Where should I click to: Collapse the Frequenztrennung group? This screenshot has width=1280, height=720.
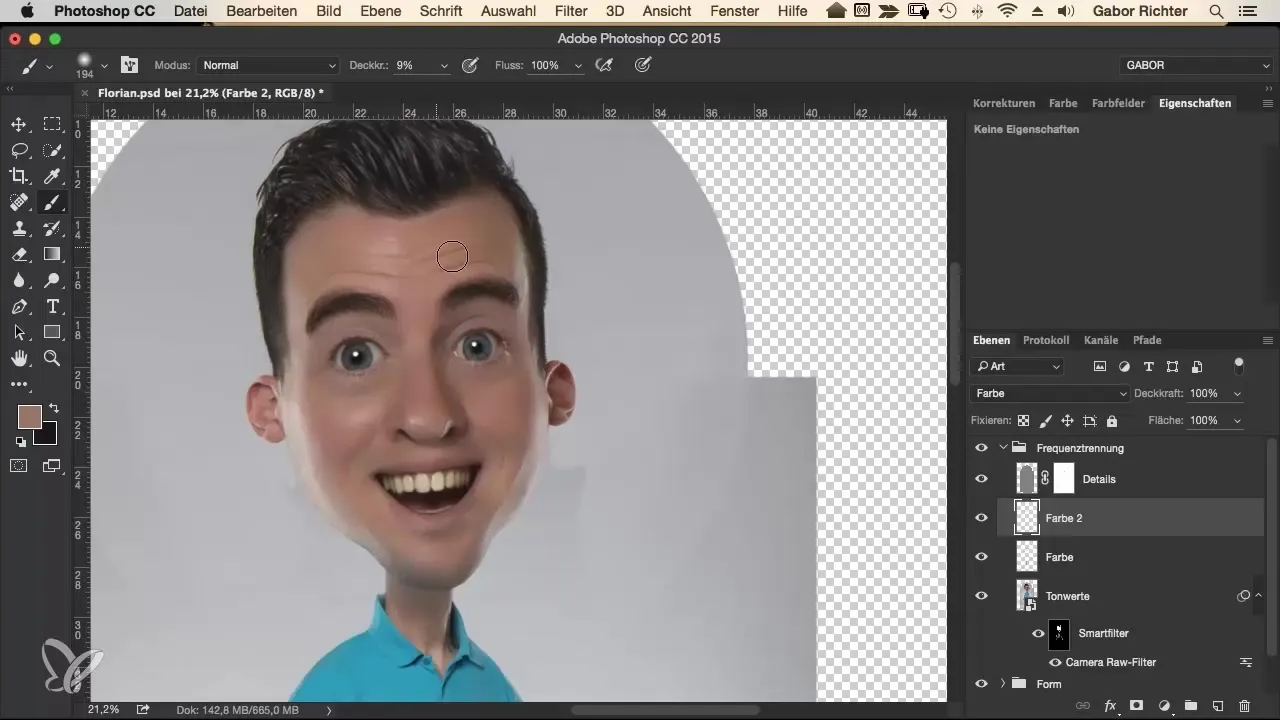1002,448
